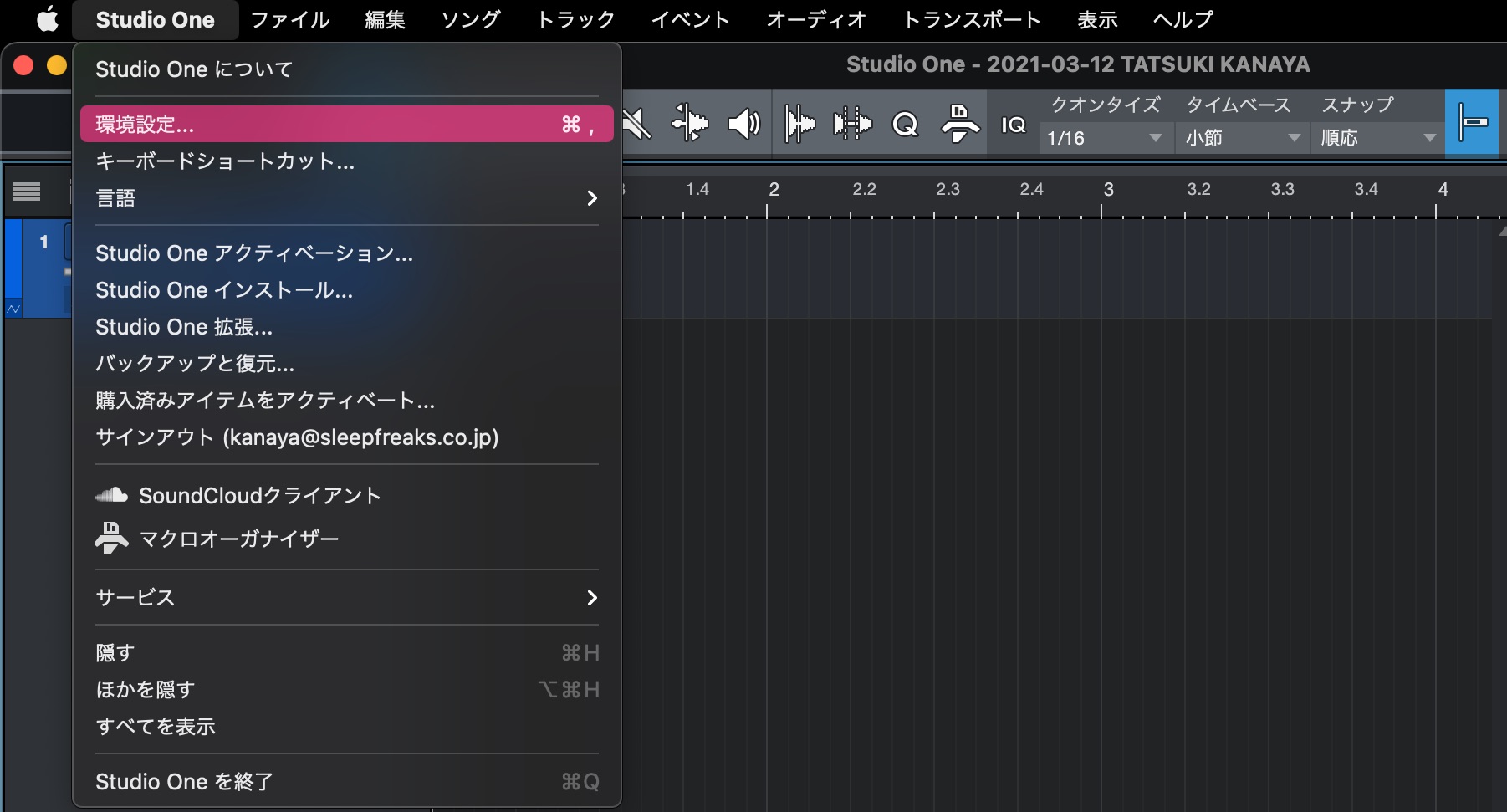Click the タイムベース label
Image resolution: width=1507 pixels, height=812 pixels.
(x=1239, y=105)
